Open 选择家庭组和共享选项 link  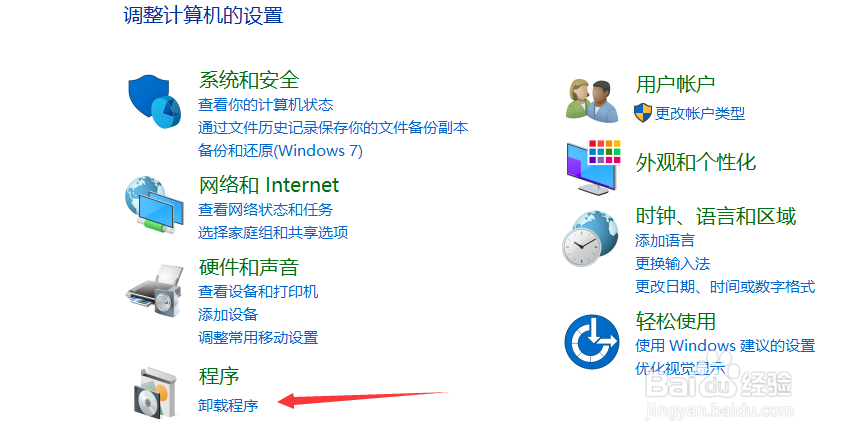click(273, 232)
